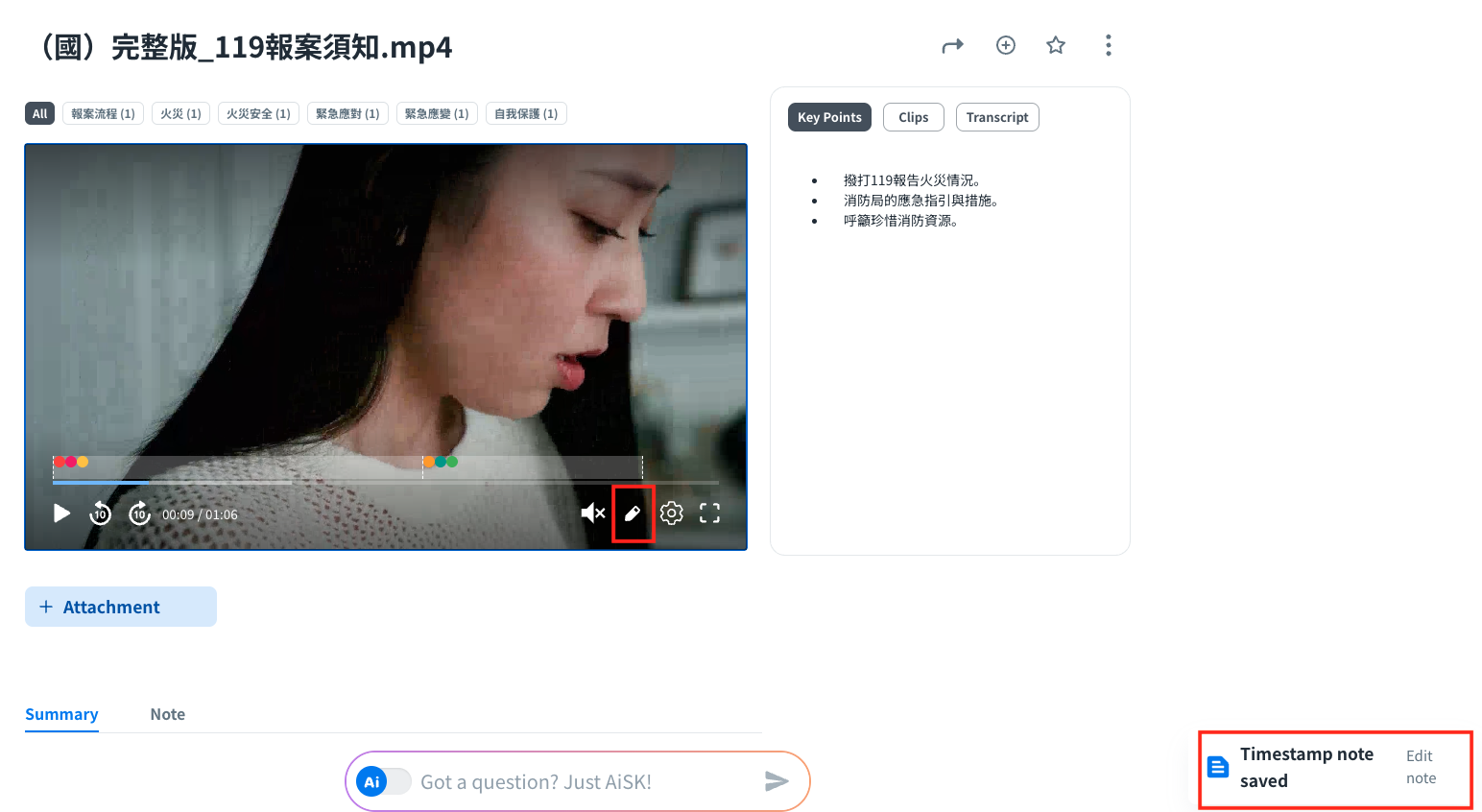Send the AiSK question
Viewport: 1482px width, 812px height.
tap(777, 781)
